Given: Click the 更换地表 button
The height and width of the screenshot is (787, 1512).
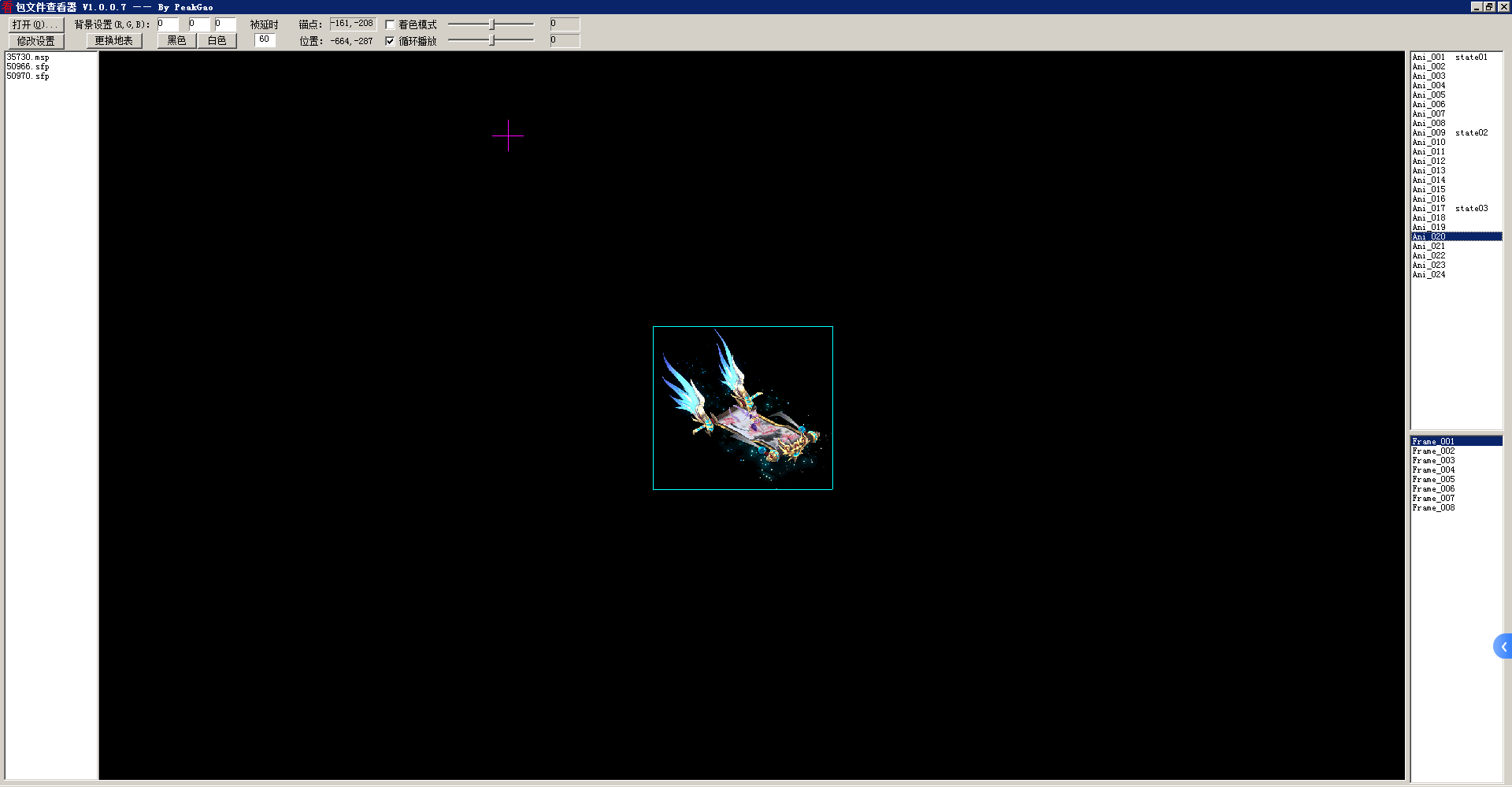Looking at the screenshot, I should coord(114,41).
